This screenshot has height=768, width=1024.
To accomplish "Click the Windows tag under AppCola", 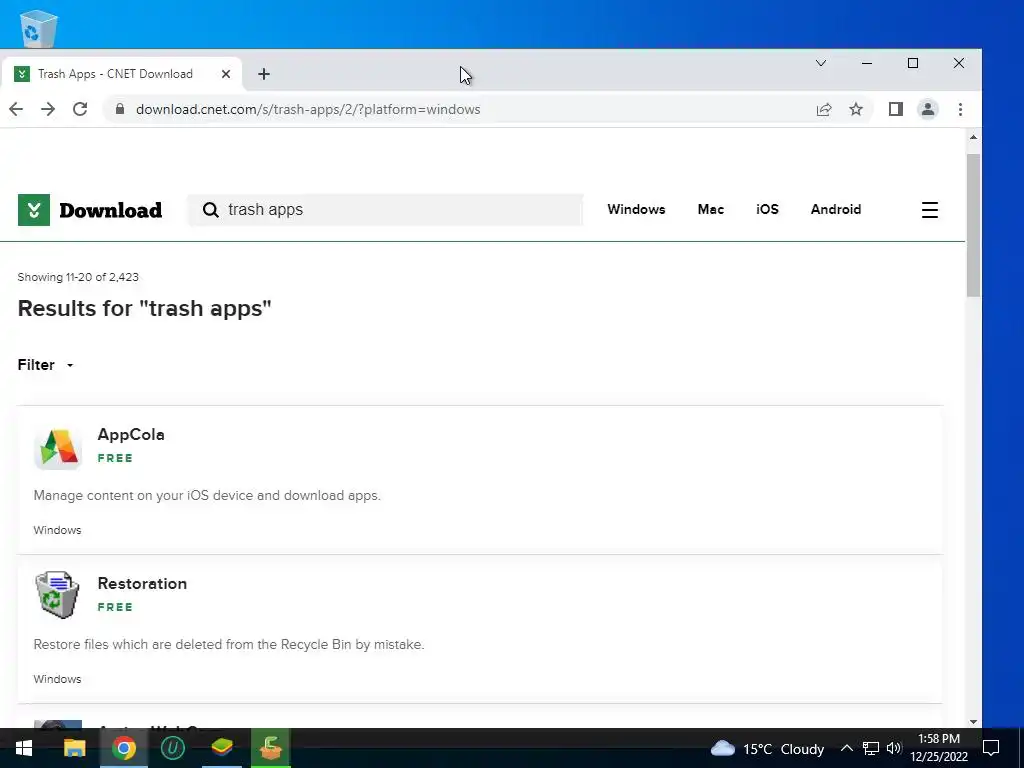I will pyautogui.click(x=57, y=530).
